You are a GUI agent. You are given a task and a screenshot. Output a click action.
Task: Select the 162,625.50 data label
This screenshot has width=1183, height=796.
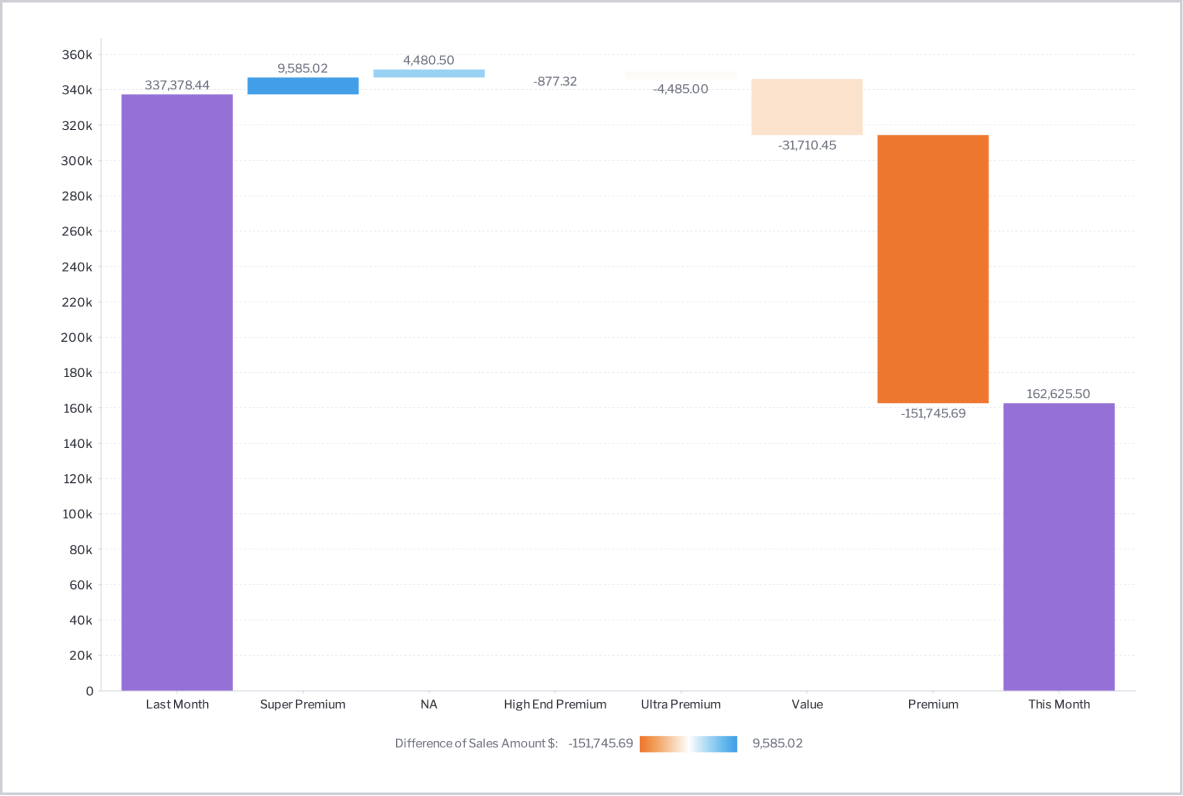click(1059, 394)
